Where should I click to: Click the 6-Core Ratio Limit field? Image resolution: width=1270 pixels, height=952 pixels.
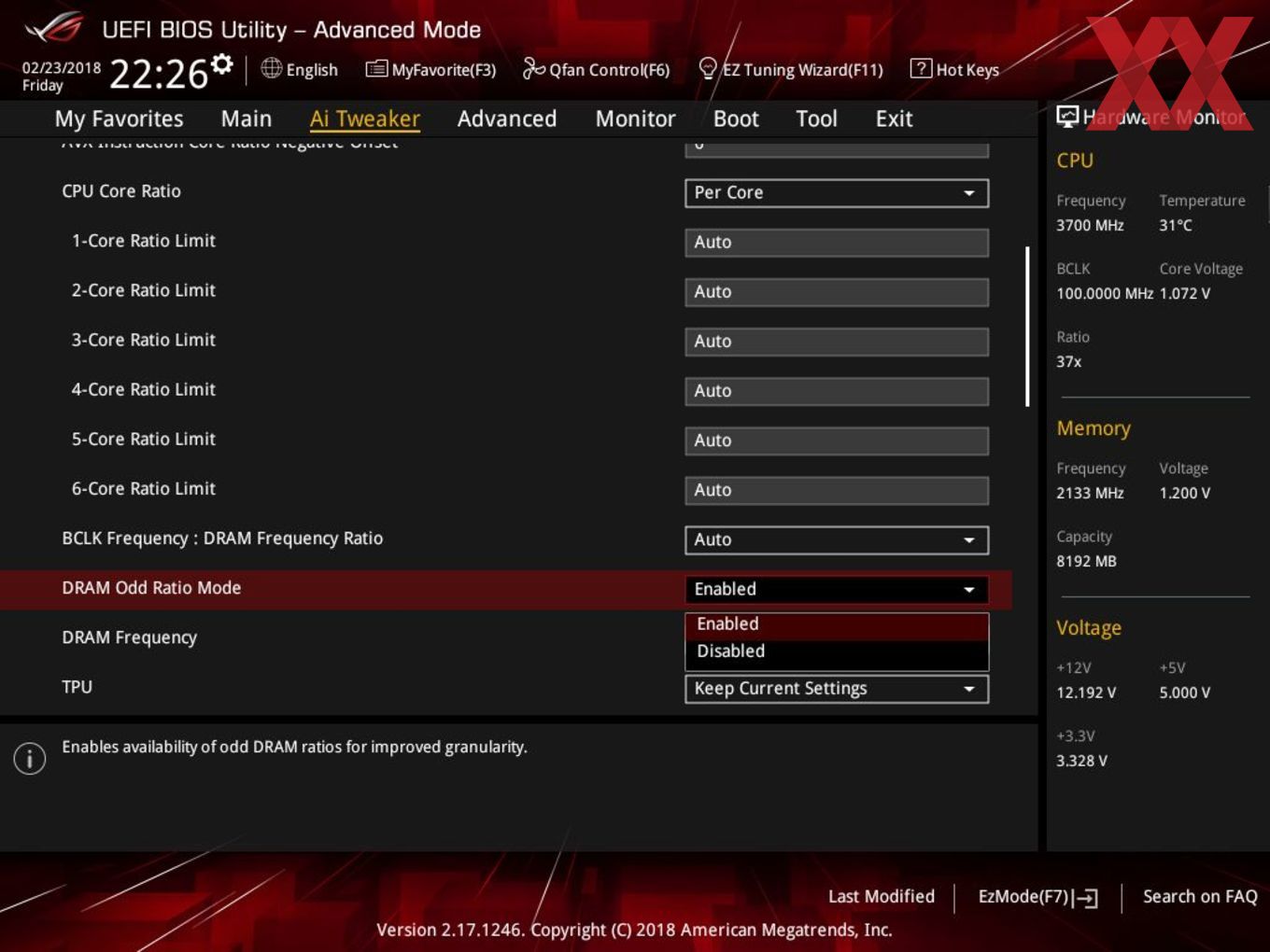pyautogui.click(x=837, y=490)
